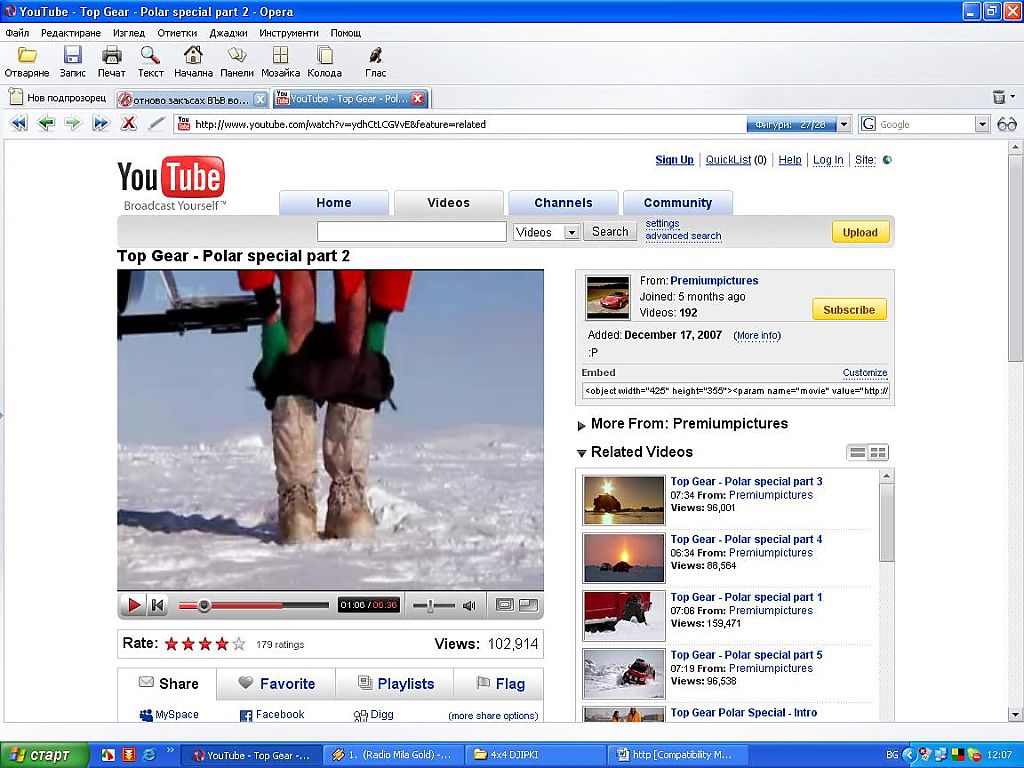The width and height of the screenshot is (1024, 768).
Task: Open dropdown arrow next to trash icon
Action: (1013, 97)
